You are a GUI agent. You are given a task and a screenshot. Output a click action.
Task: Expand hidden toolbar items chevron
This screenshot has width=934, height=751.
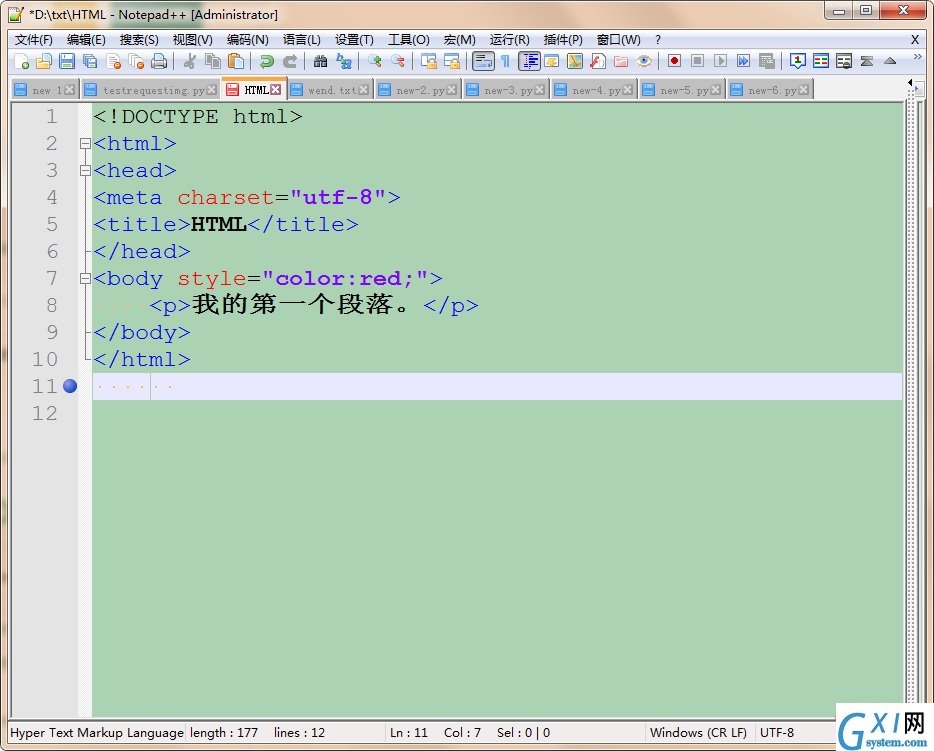coord(917,57)
